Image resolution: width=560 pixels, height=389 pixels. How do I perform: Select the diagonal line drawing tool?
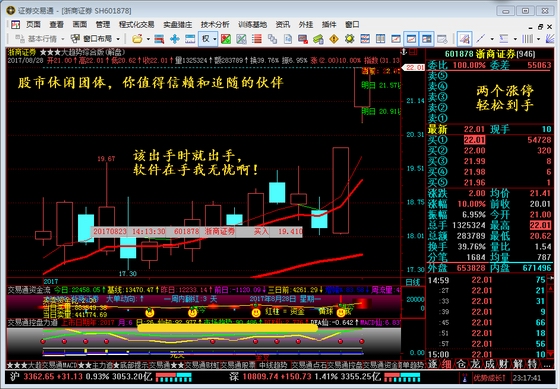click(481, 39)
